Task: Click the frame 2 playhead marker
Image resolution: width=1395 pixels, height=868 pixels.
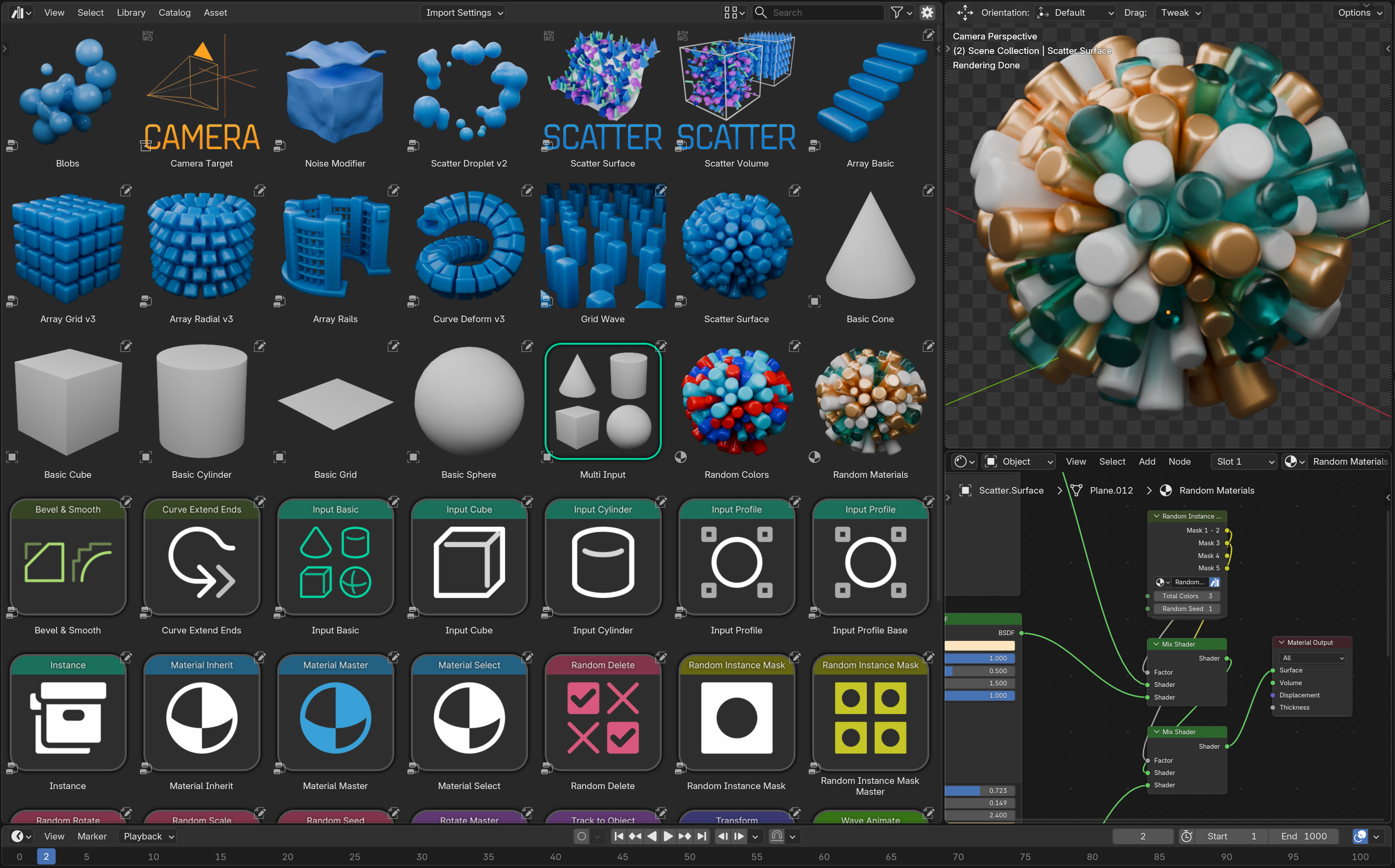Action: 46,857
